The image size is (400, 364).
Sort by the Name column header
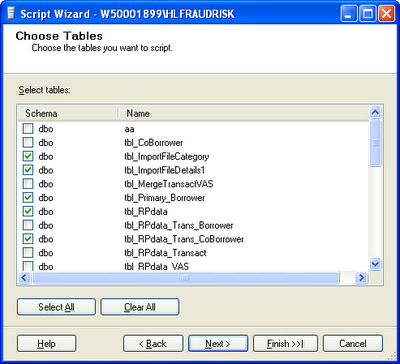(243, 113)
